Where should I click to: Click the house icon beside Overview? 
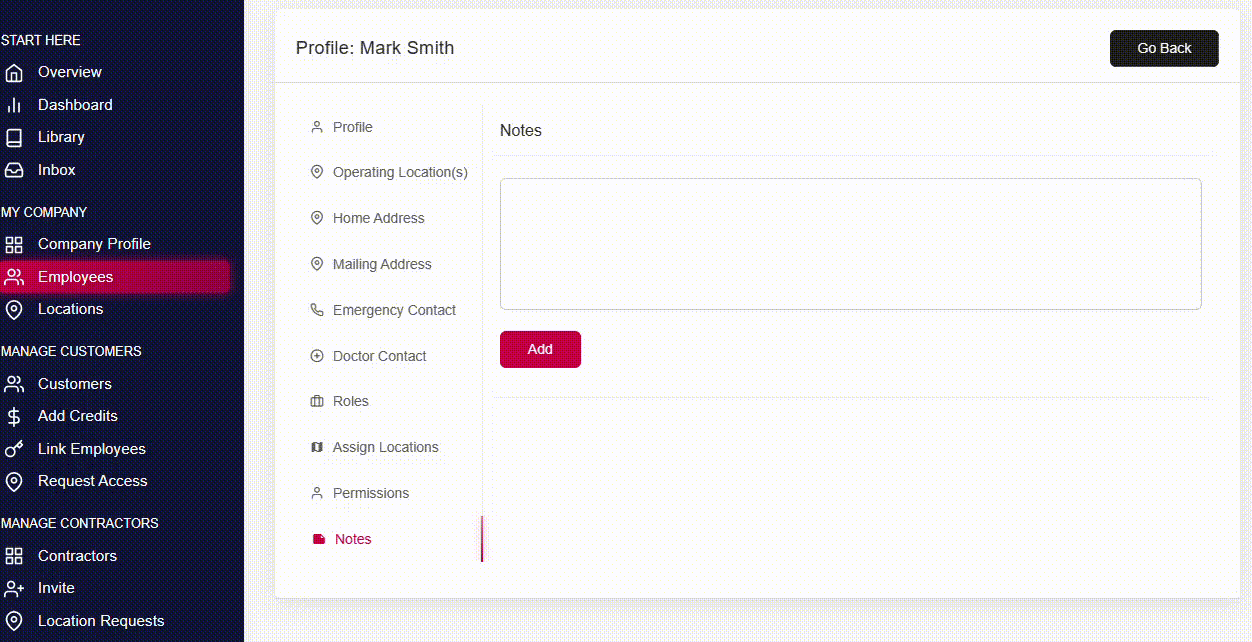pos(14,73)
